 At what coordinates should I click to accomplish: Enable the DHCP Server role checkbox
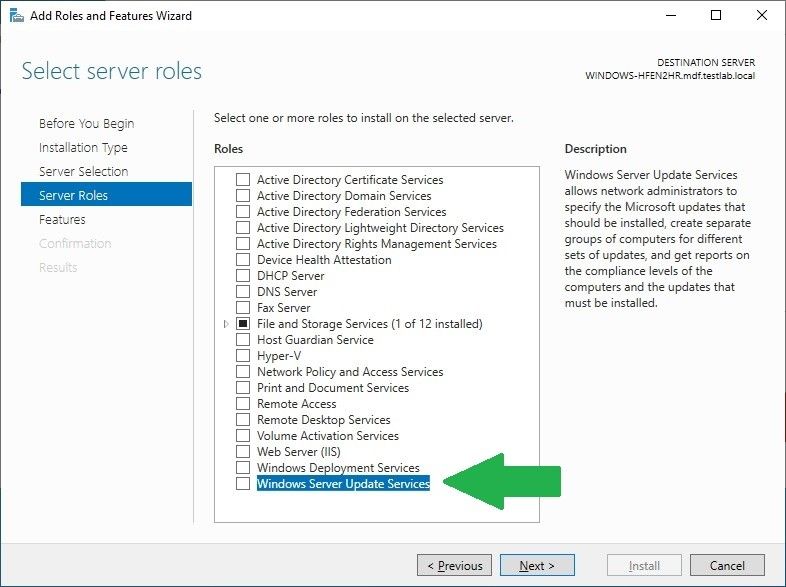[243, 276]
